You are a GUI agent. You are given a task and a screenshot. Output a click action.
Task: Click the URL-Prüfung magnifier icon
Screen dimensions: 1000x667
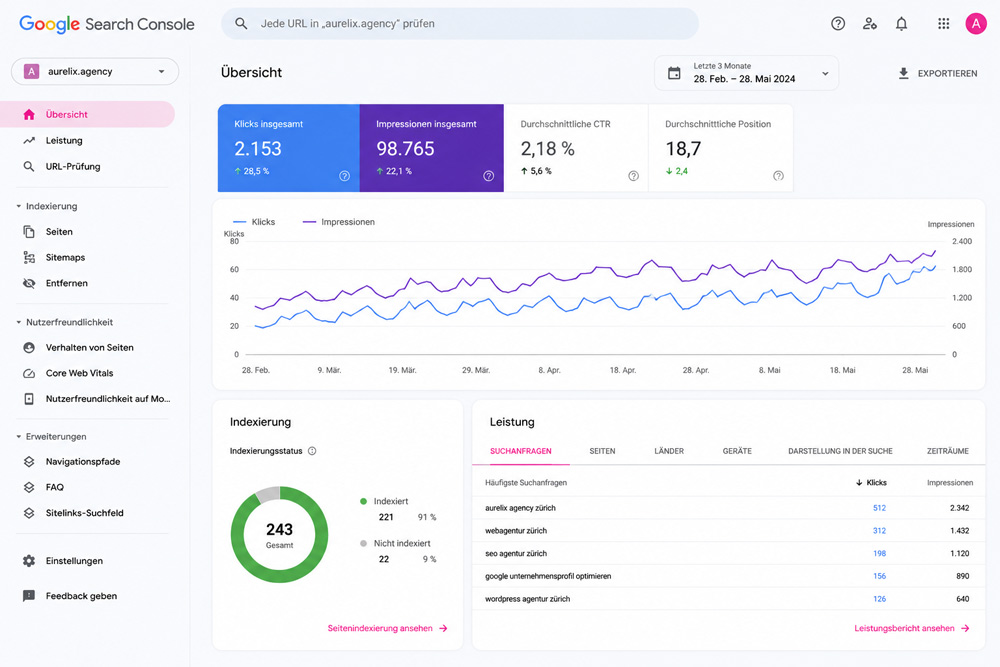coord(29,166)
